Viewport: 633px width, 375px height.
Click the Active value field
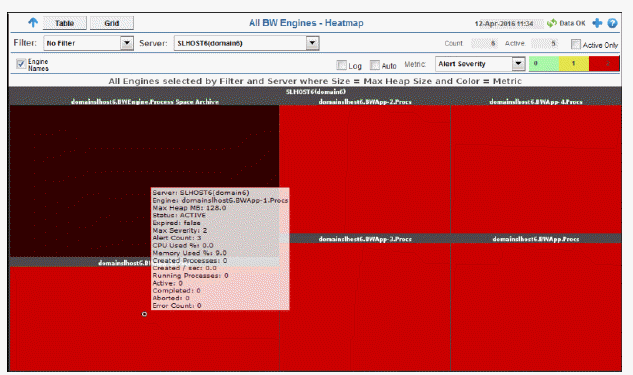[545, 43]
